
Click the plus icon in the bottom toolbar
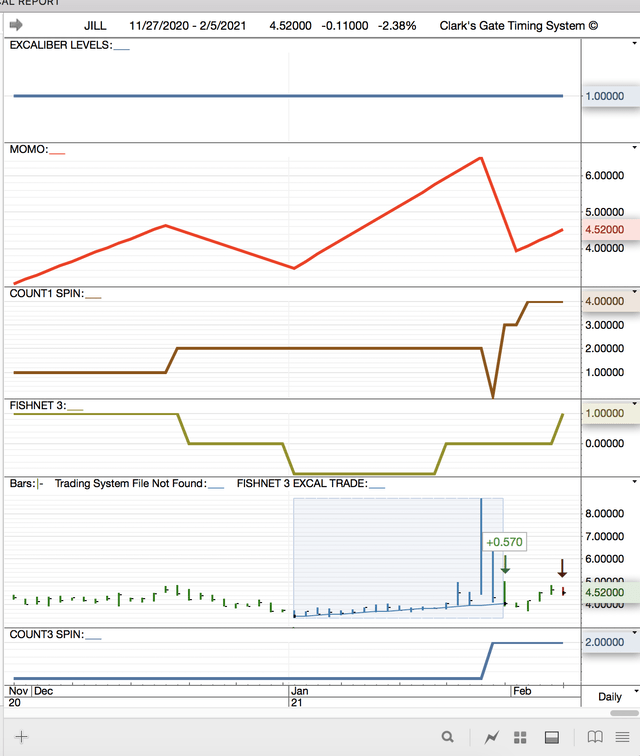(x=21, y=736)
